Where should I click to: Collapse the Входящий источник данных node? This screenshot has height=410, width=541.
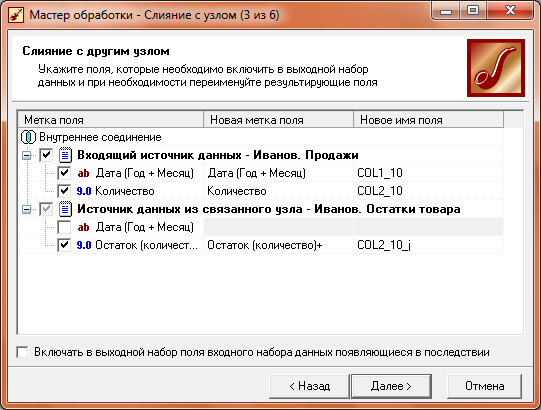(x=26, y=155)
